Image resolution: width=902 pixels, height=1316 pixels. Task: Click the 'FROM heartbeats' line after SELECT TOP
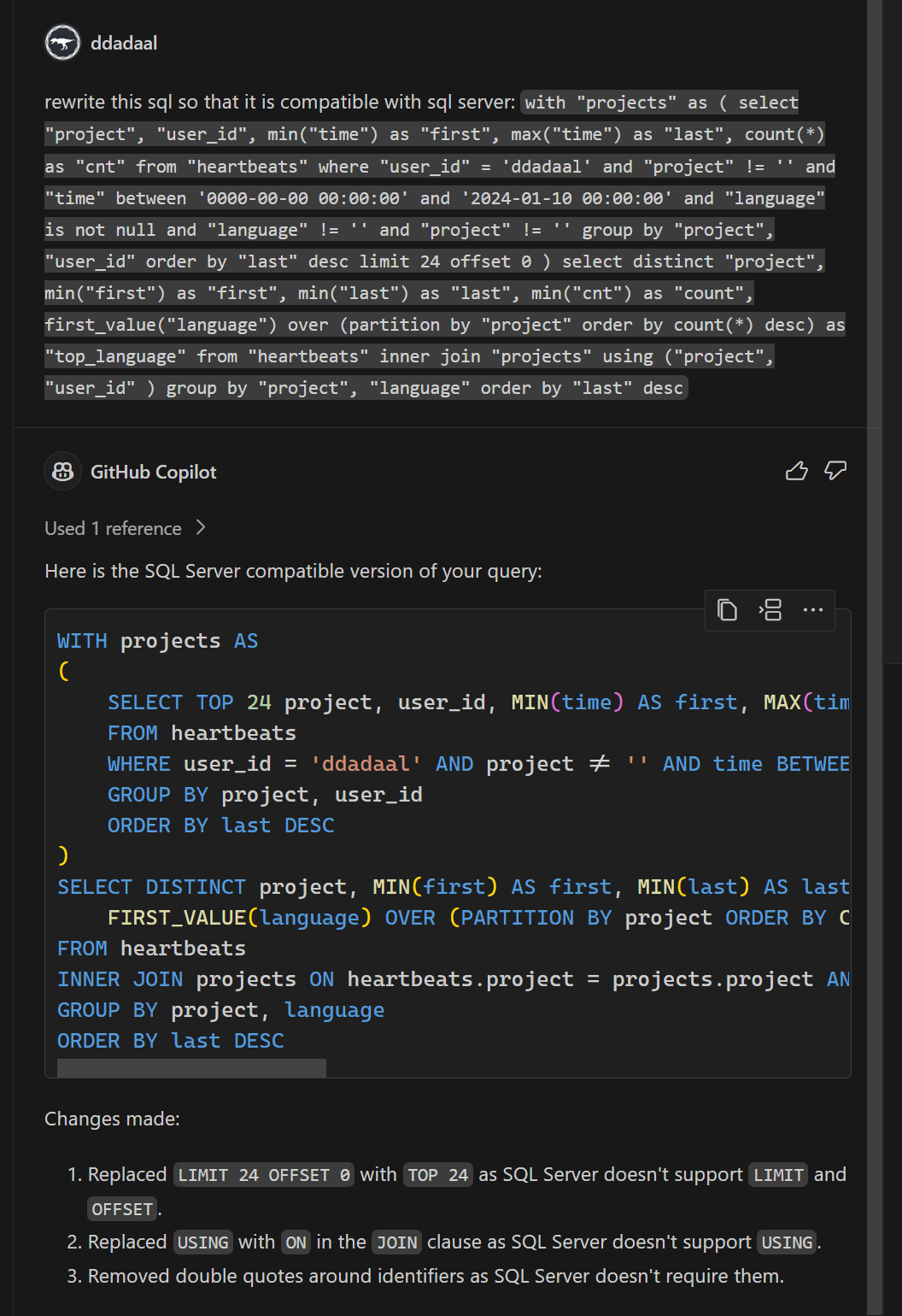(202, 733)
